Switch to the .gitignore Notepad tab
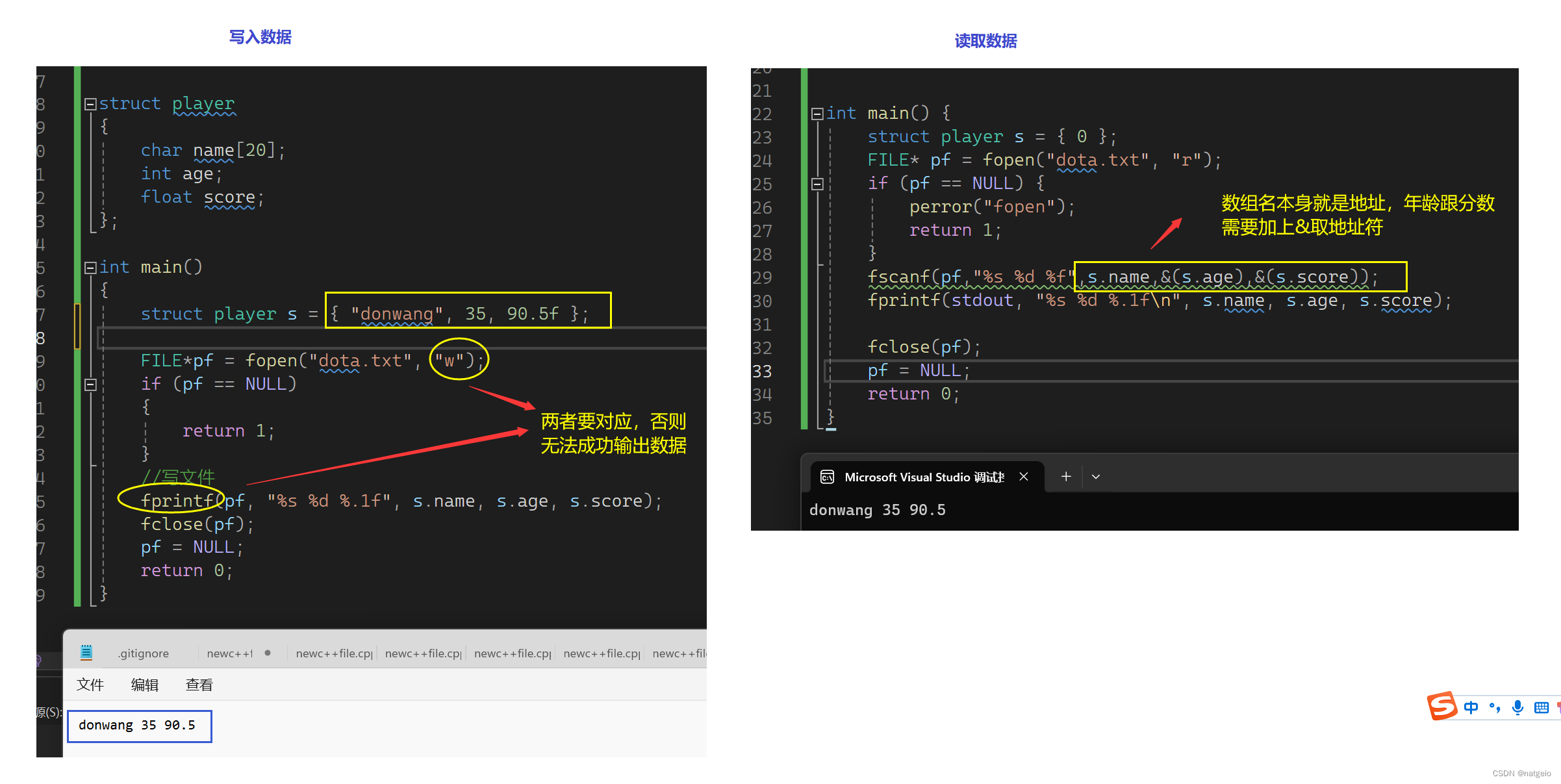The image size is (1561, 784). (144, 653)
